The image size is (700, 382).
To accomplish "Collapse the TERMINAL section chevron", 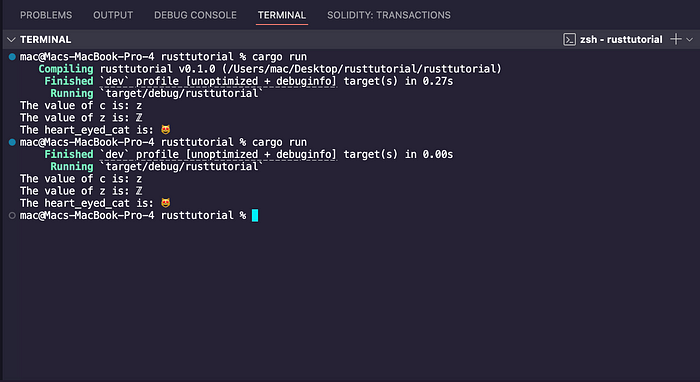I will tap(11, 40).
